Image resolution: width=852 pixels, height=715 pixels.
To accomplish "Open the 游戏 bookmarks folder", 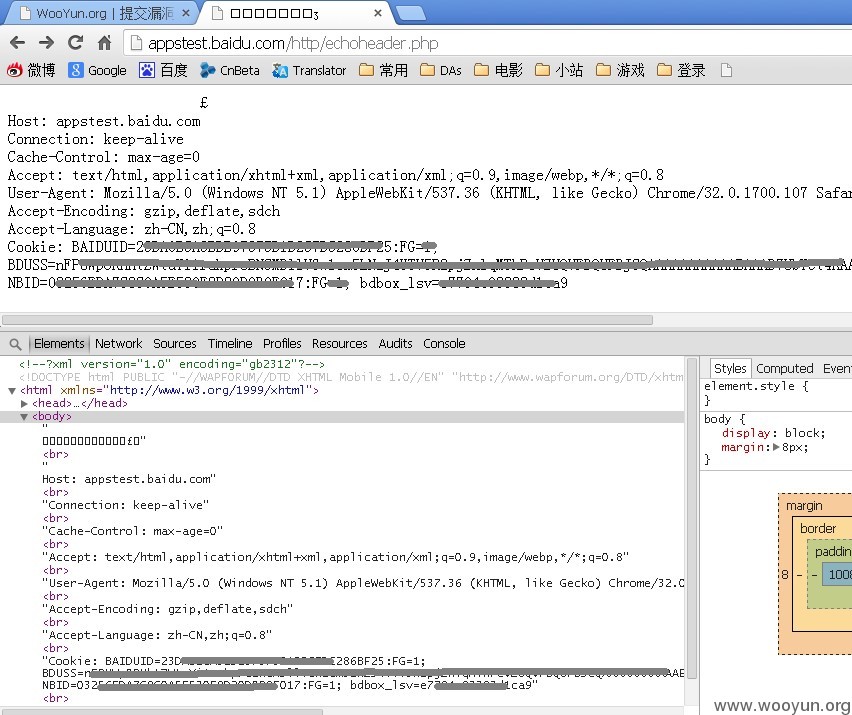I will coord(620,70).
